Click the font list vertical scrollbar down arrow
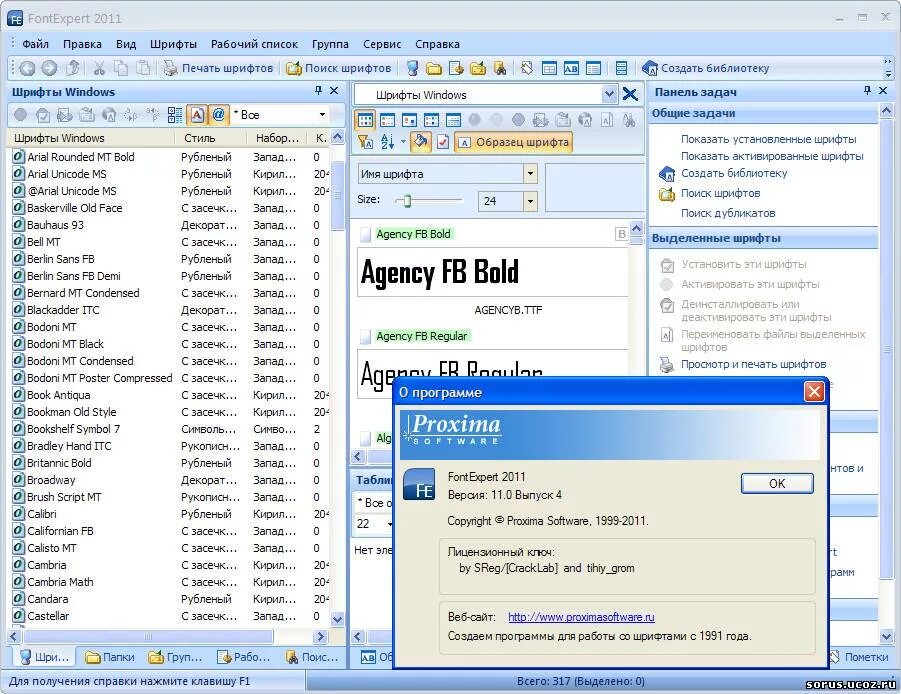This screenshot has height=694, width=901. pyautogui.click(x=337, y=619)
